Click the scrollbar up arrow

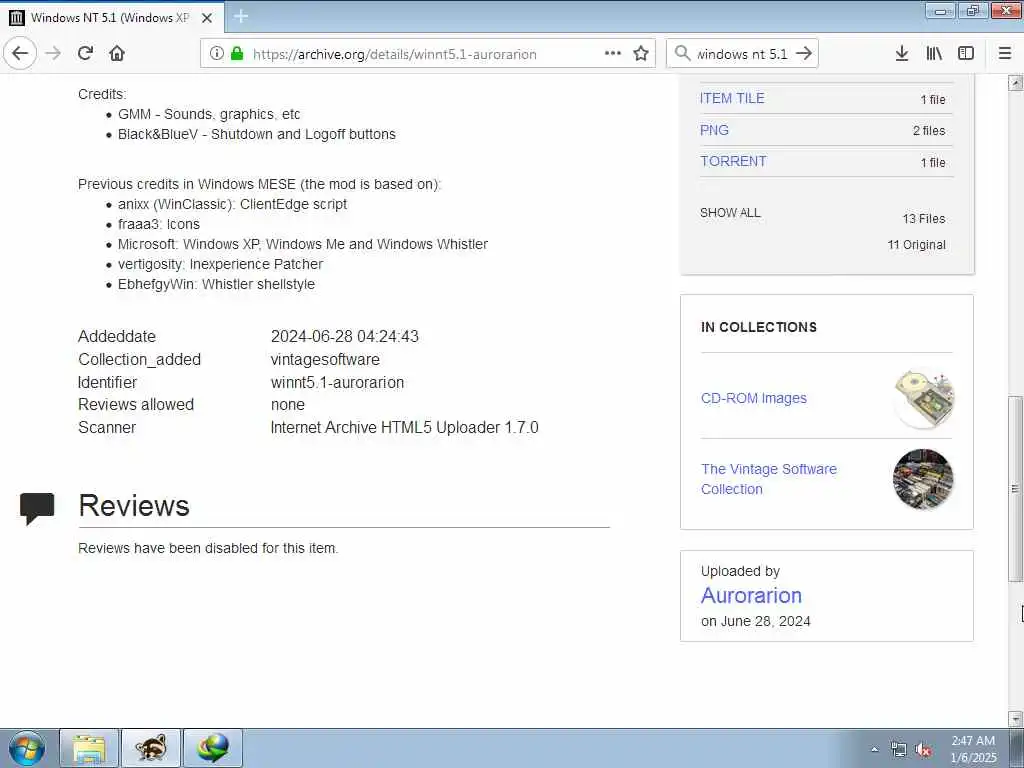click(x=1015, y=82)
